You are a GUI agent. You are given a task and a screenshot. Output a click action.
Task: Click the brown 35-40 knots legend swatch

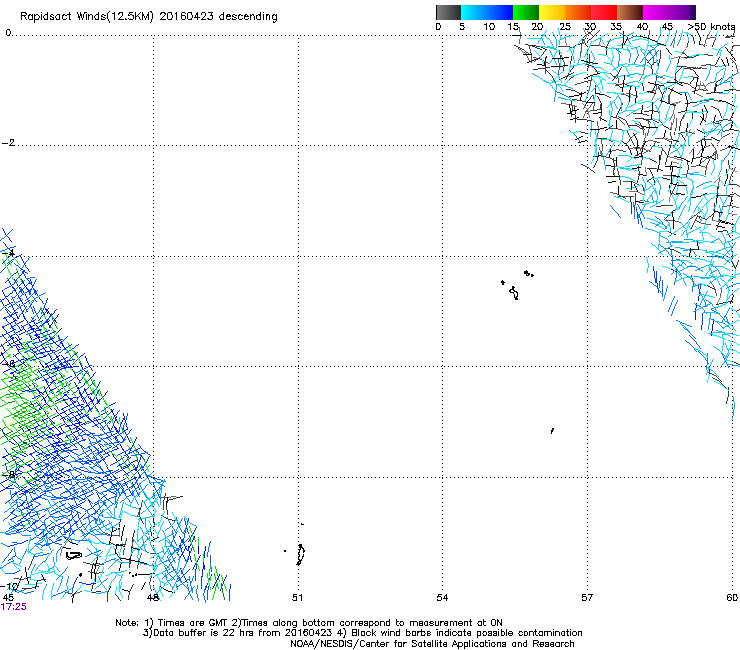pyautogui.click(x=630, y=12)
